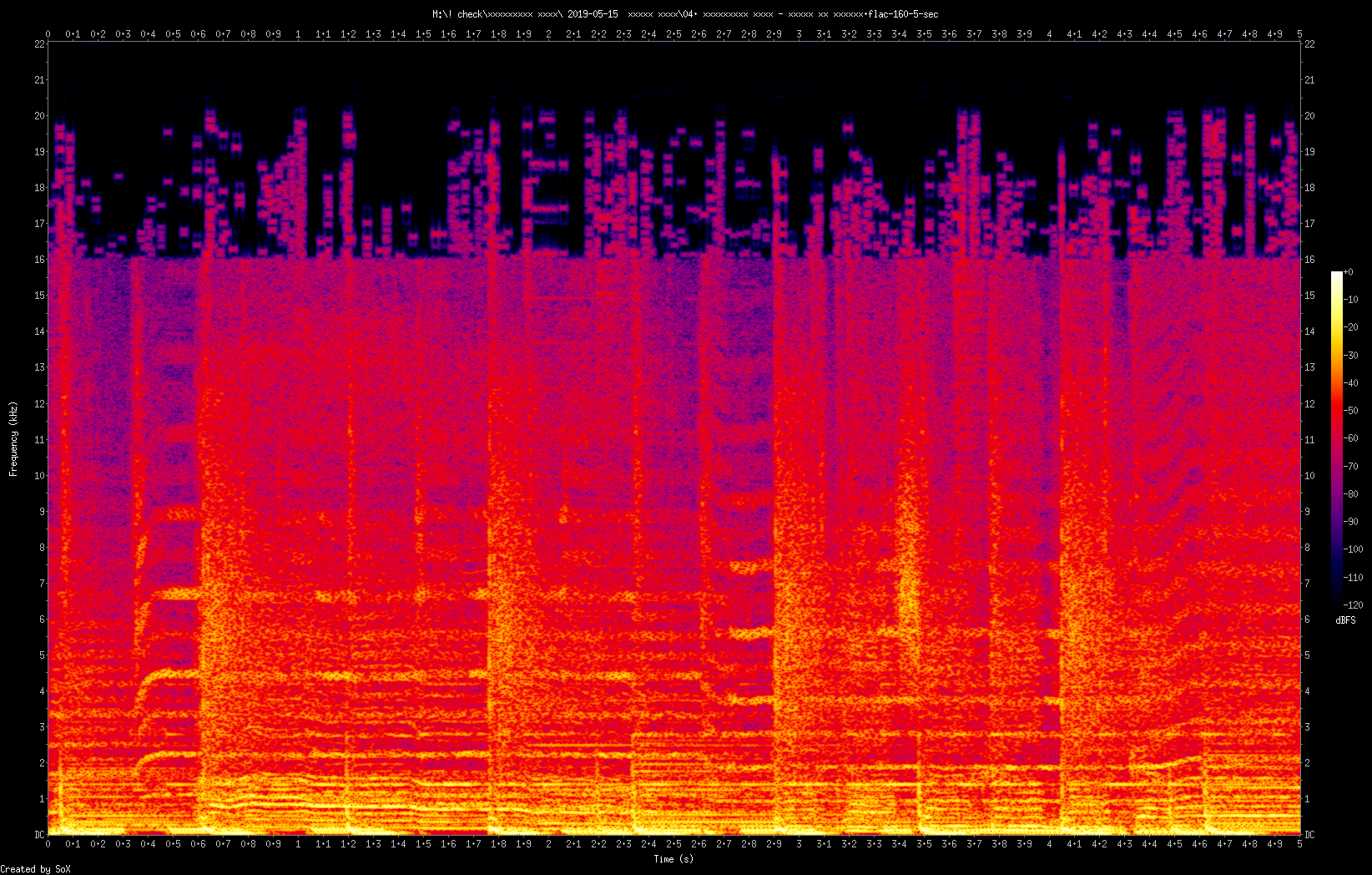Click the "-110" value on the color scale
The width and height of the screenshot is (1372, 875).
1354,578
